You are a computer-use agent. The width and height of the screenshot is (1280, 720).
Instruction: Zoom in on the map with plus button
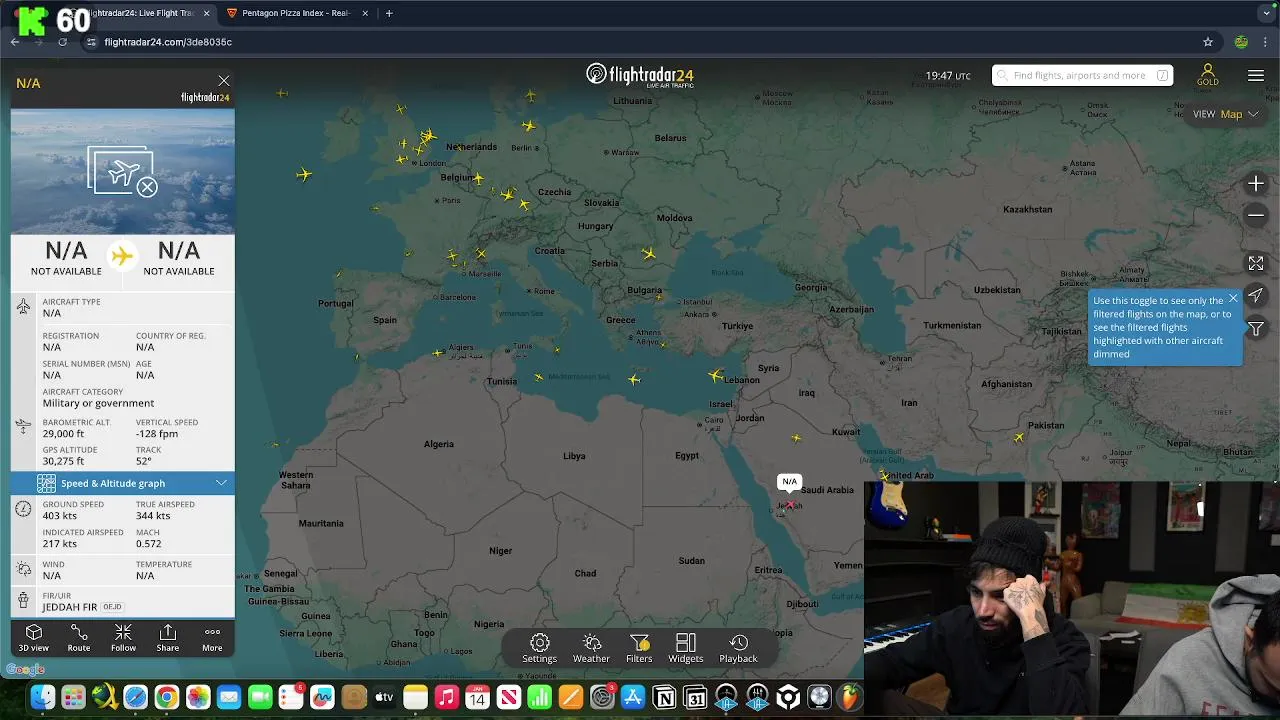[1256, 184]
